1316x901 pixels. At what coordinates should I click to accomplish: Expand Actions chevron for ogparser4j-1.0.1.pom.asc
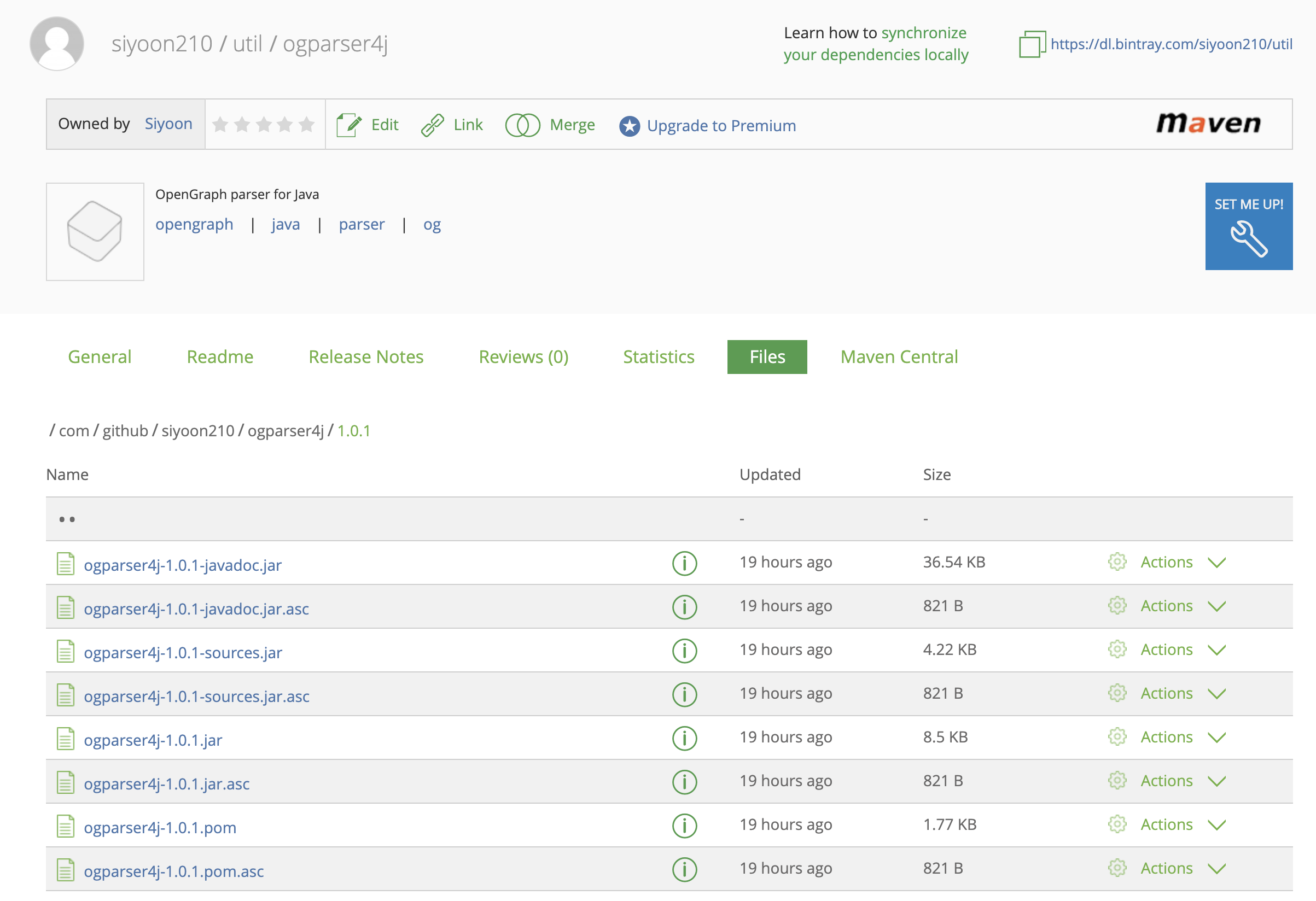coord(1216,868)
